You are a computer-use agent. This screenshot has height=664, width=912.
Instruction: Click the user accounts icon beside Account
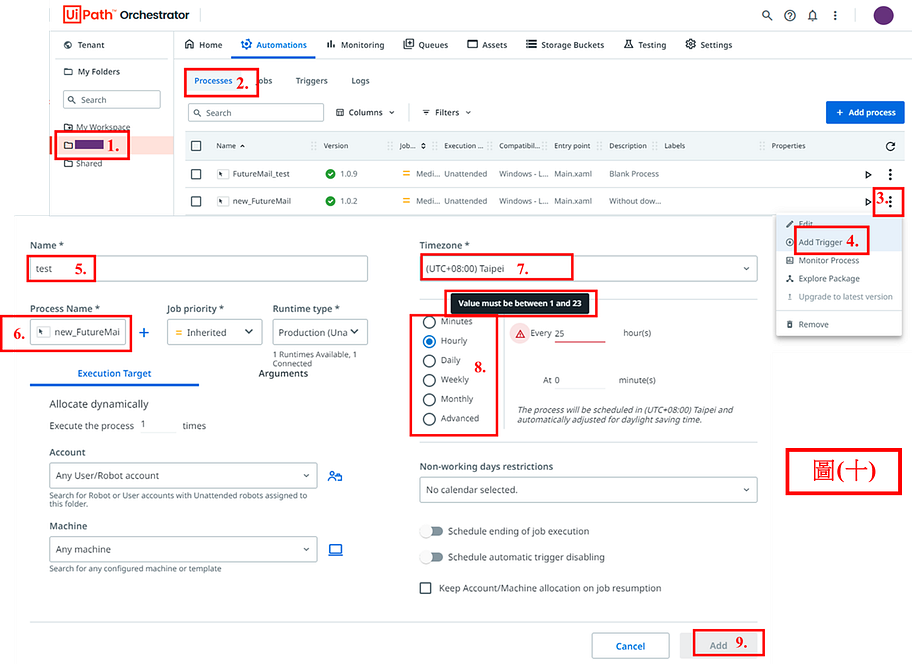click(335, 476)
